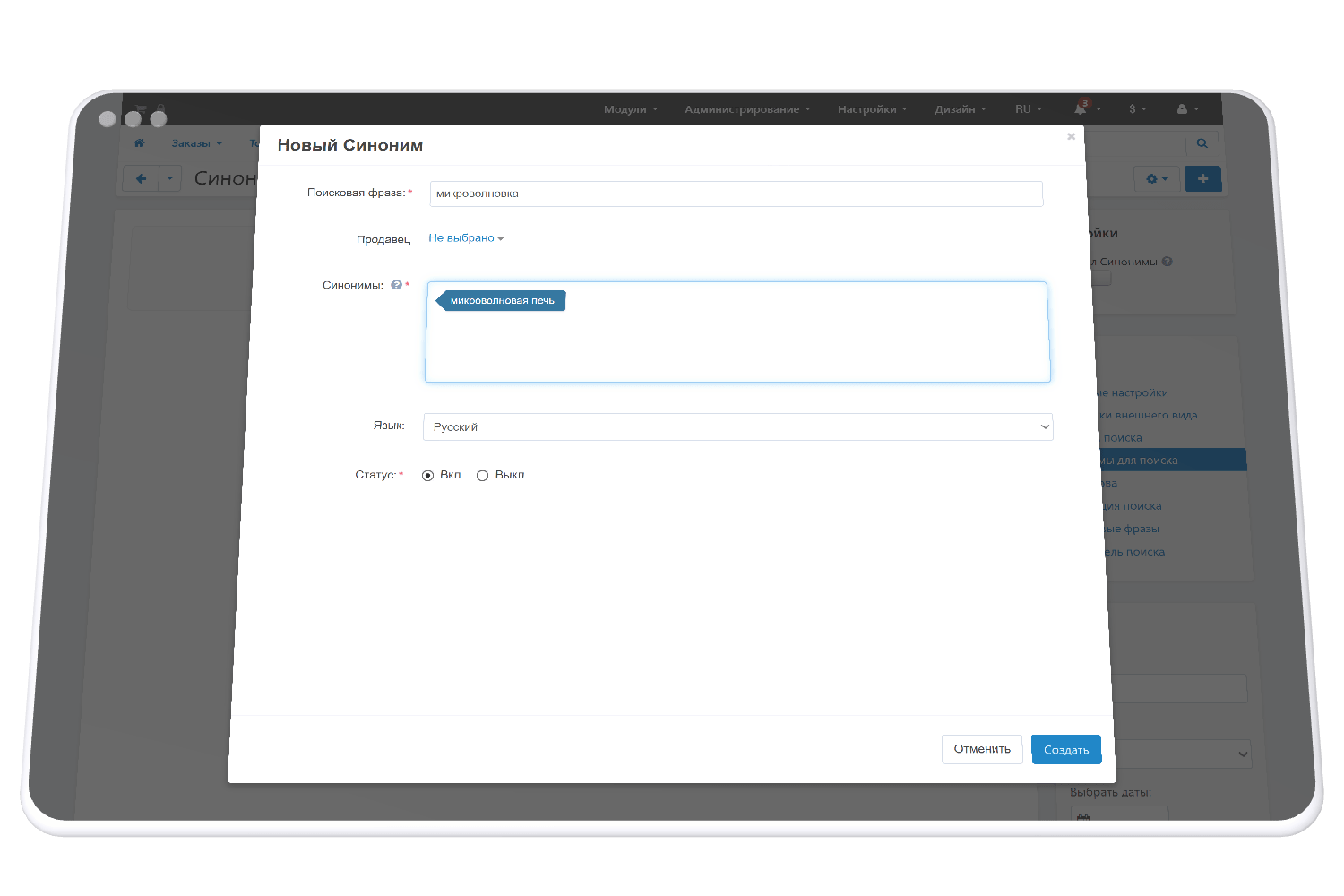Open the Настройки menu
Screen dimensions: 1344x896
873,109
